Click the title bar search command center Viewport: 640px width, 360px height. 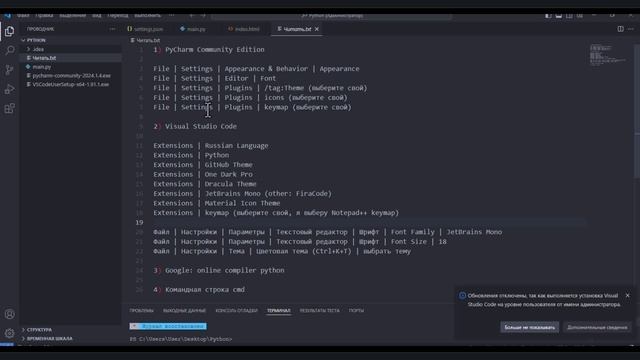tap(331, 16)
